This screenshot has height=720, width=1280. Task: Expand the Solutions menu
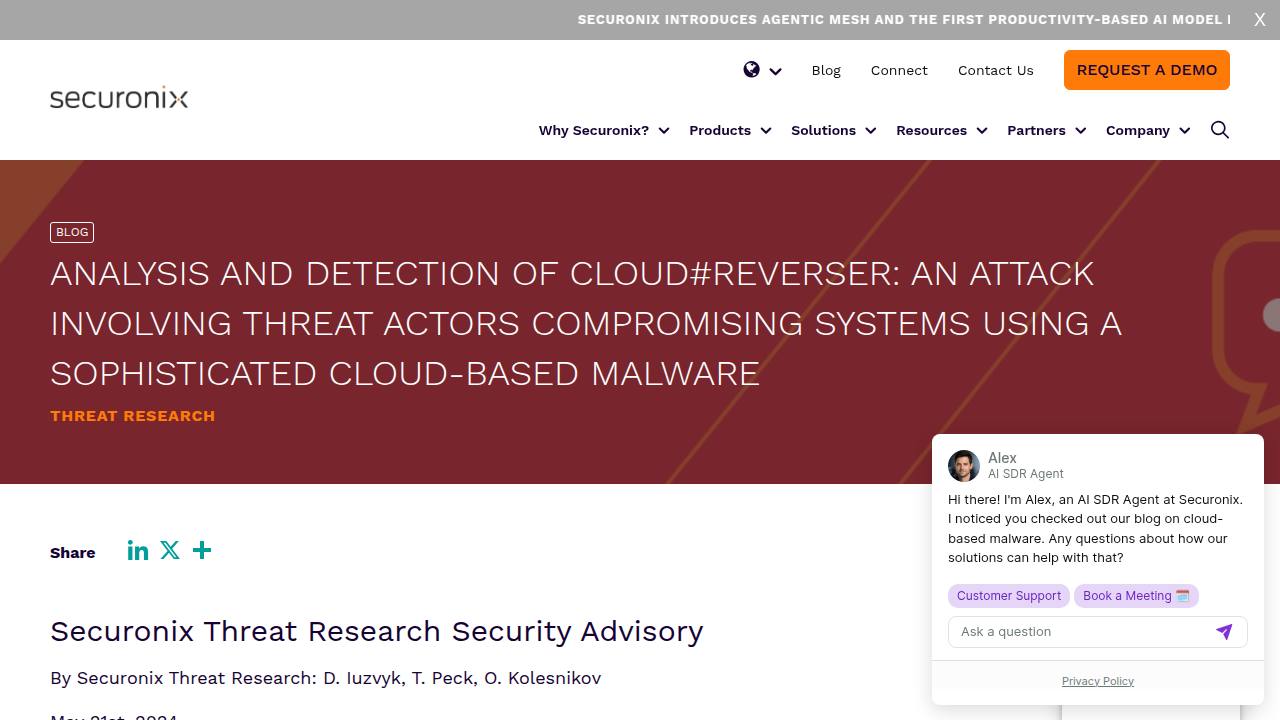point(833,130)
